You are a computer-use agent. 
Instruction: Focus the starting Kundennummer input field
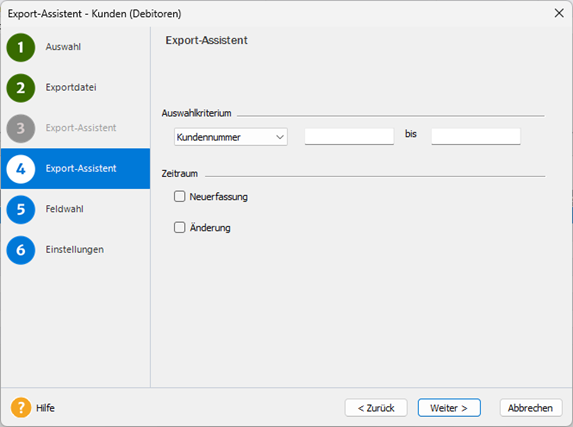[349, 136]
